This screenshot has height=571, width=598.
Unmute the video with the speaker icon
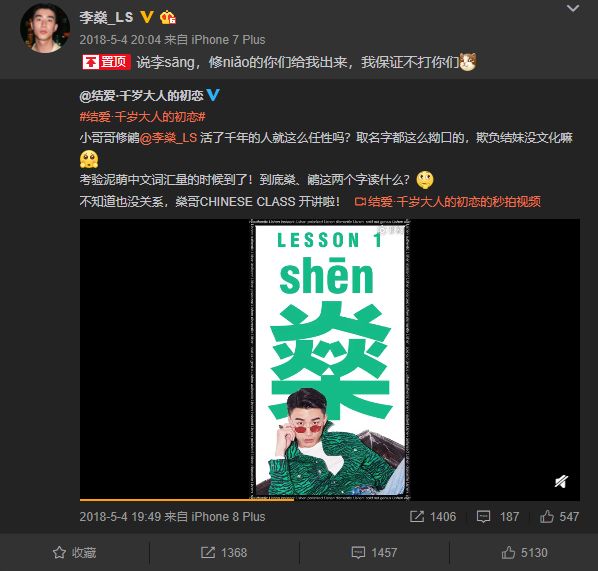click(x=561, y=482)
